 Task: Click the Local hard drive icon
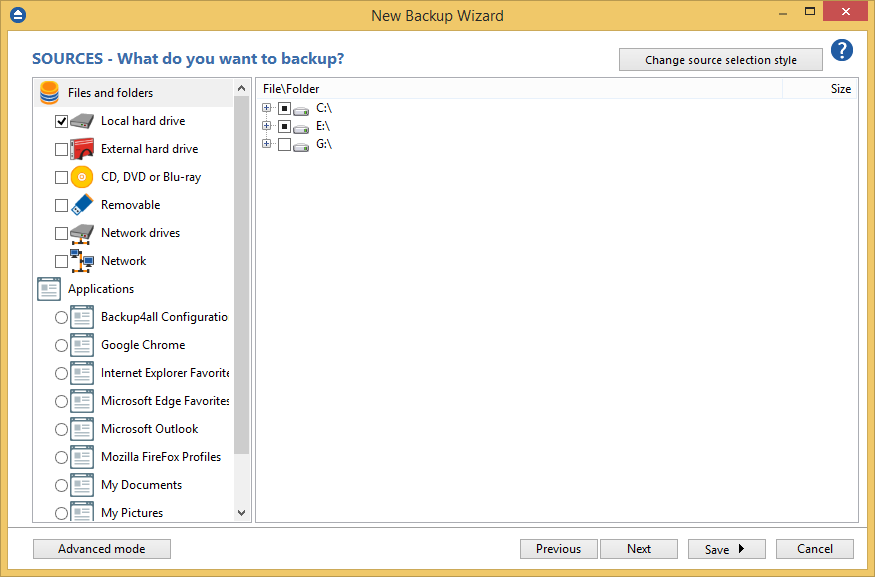(x=80, y=120)
